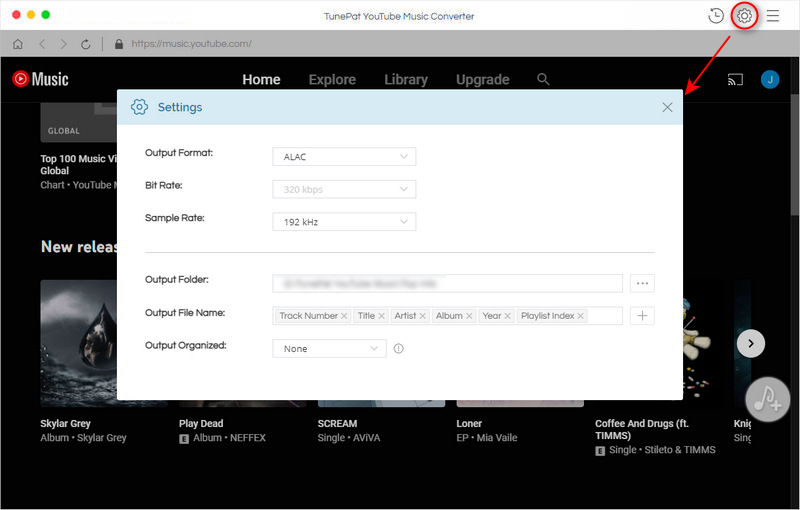Close the Settings dialog
Viewport: 800px width, 510px height.
[x=667, y=107]
